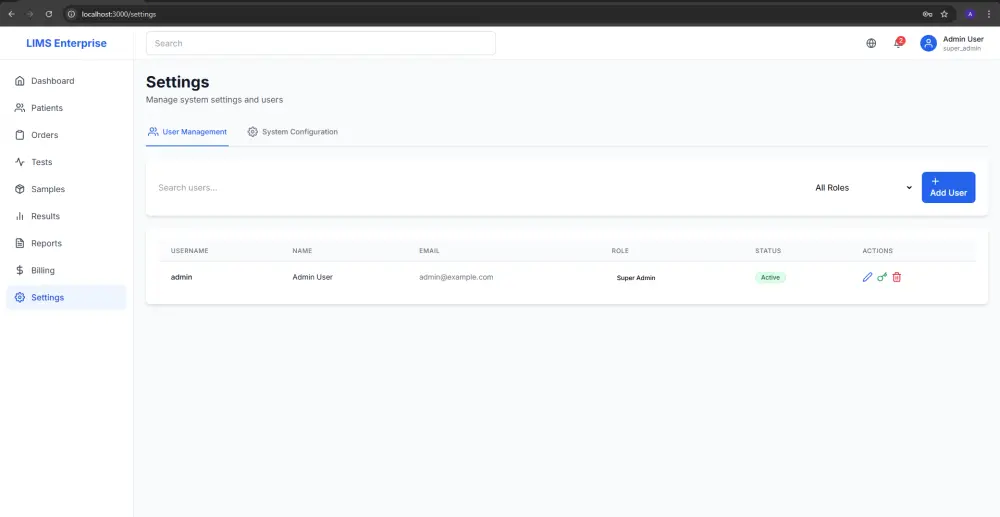
Task: Click the EMAIL column header
Action: (429, 251)
